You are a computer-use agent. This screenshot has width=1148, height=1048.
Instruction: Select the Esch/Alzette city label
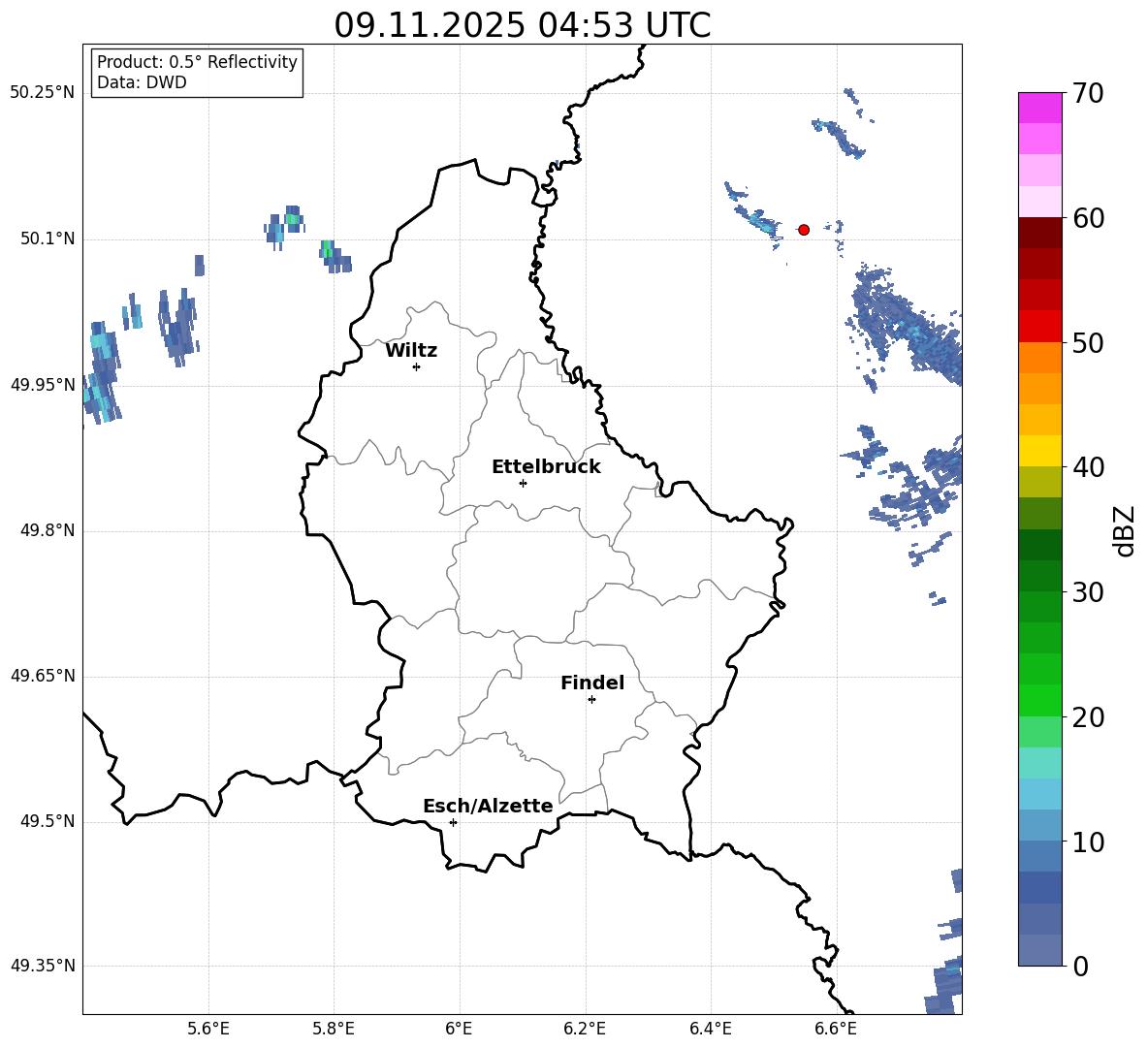[488, 806]
